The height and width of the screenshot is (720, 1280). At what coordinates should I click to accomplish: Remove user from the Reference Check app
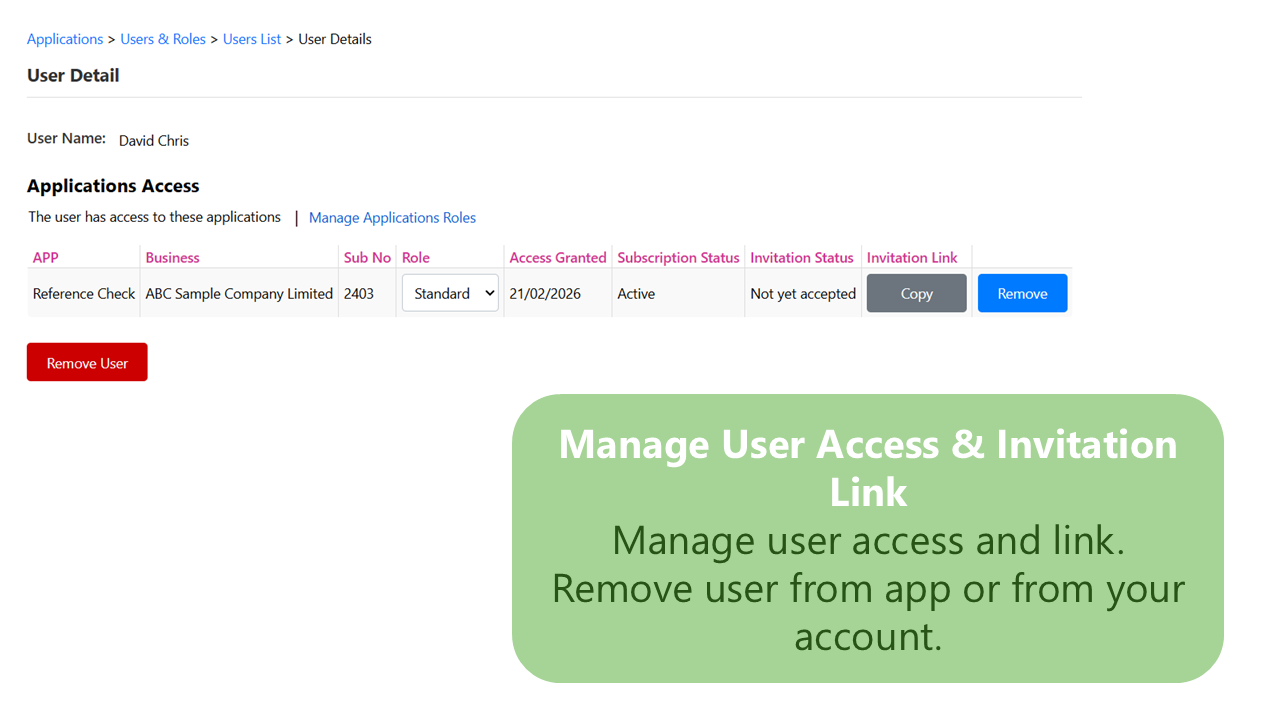pos(1022,293)
